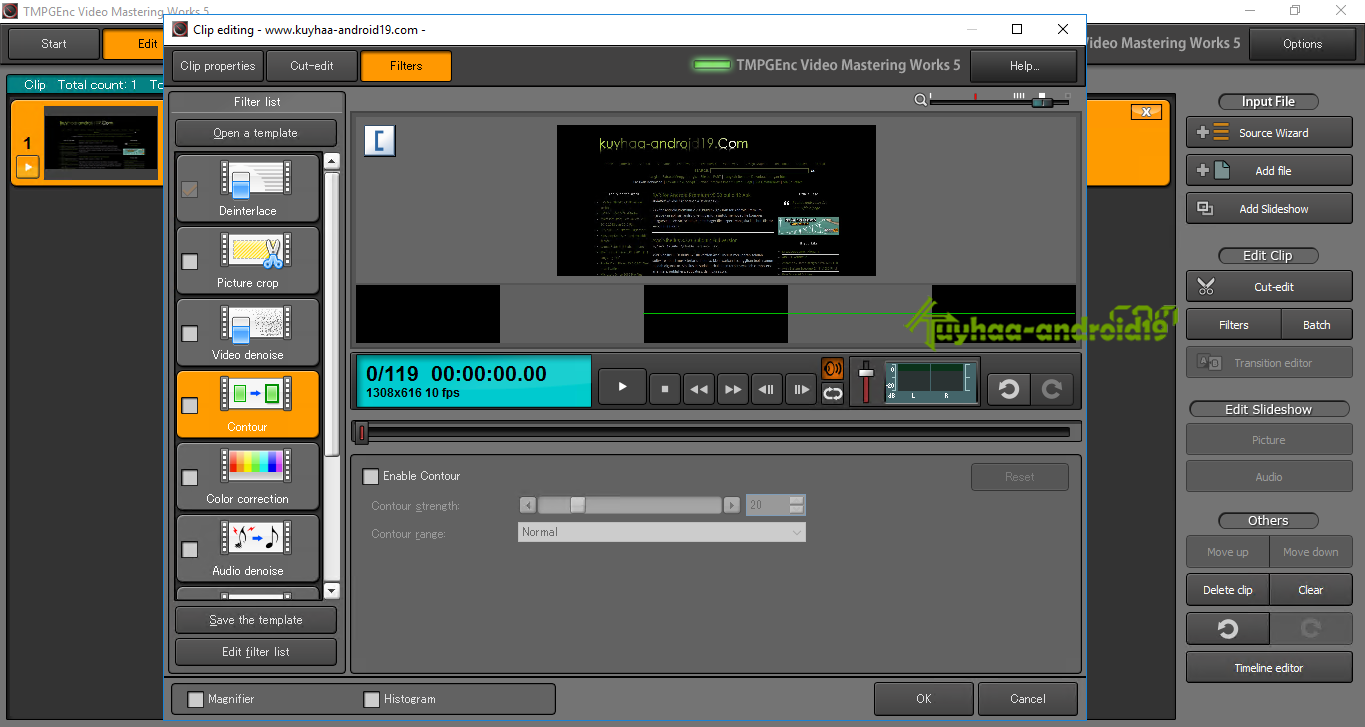This screenshot has width=1365, height=727.
Task: Click the audio volume fader knob
Action: point(866,372)
